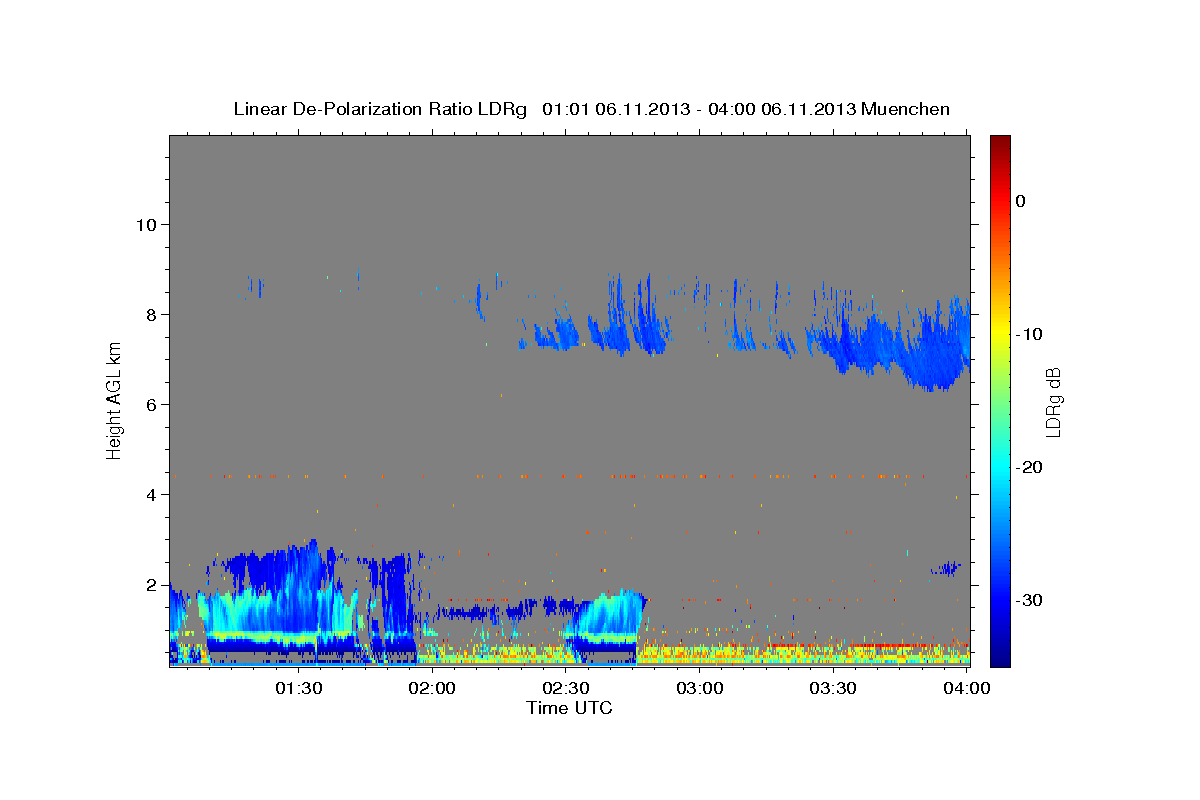
Task: Click the colorbar value -30
Action: point(1030,600)
